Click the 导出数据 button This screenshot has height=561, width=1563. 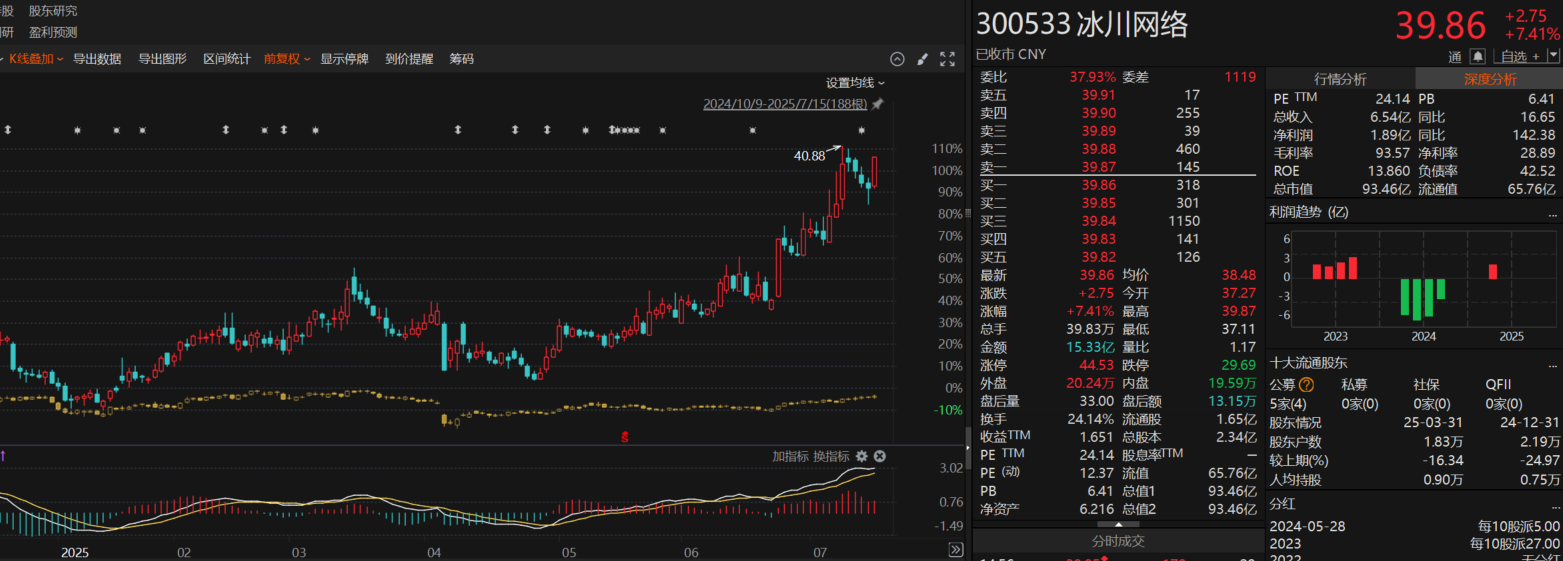pyautogui.click(x=97, y=59)
